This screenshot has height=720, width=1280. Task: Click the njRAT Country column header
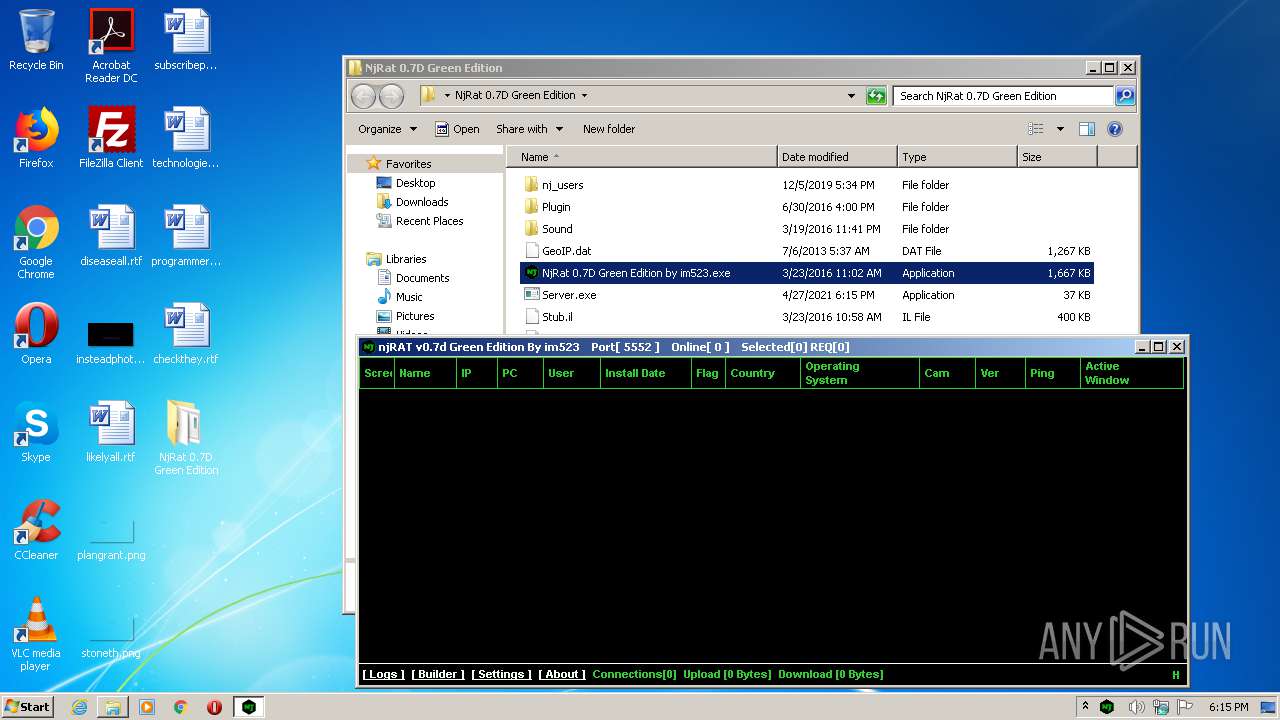click(763, 373)
